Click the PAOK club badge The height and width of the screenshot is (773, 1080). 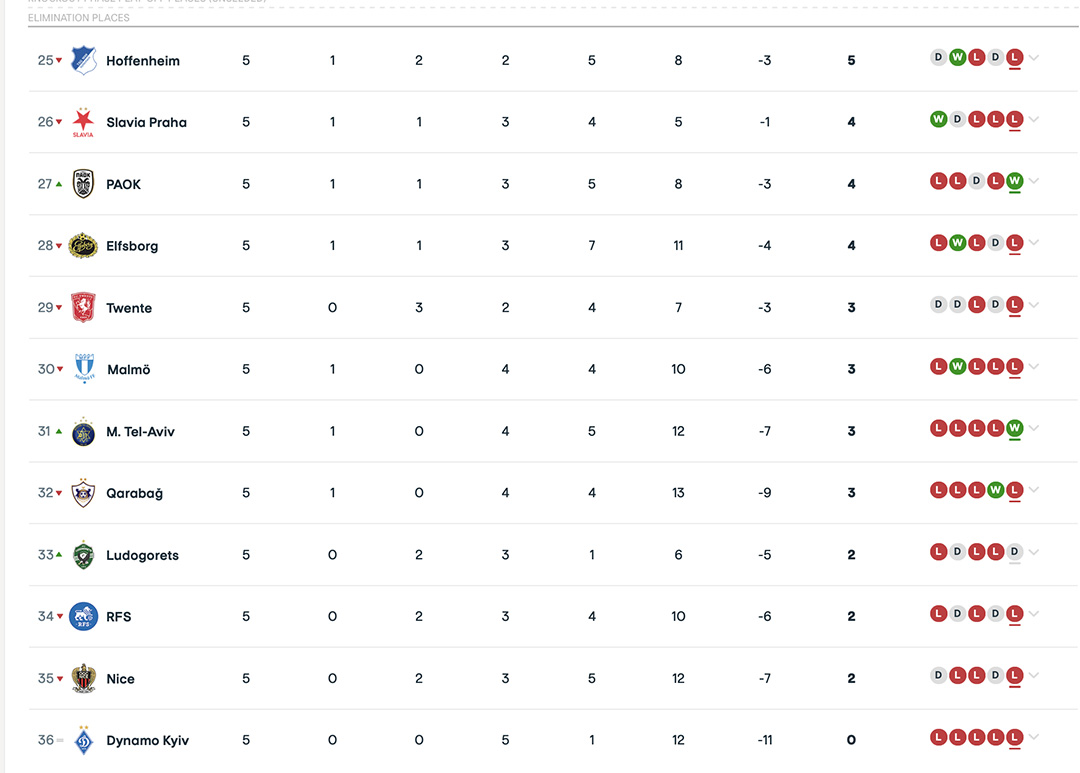[x=83, y=184]
